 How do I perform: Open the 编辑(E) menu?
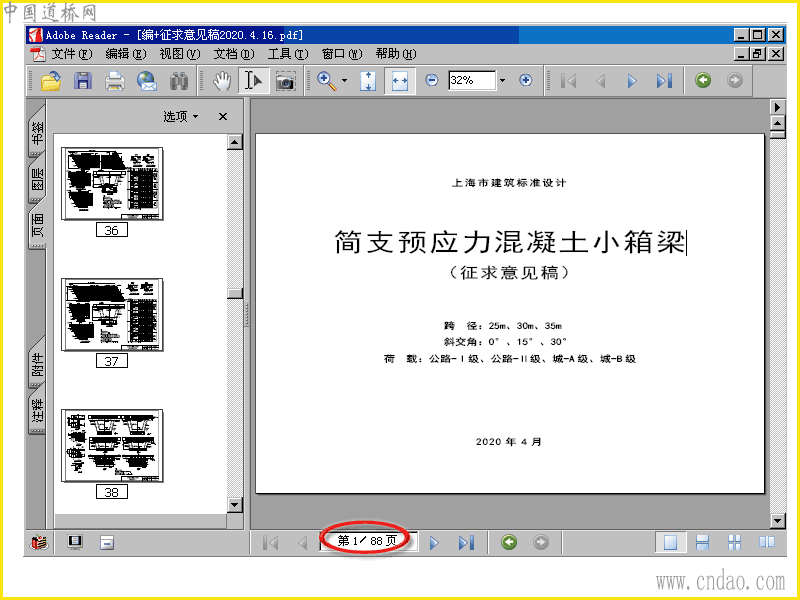coord(126,54)
